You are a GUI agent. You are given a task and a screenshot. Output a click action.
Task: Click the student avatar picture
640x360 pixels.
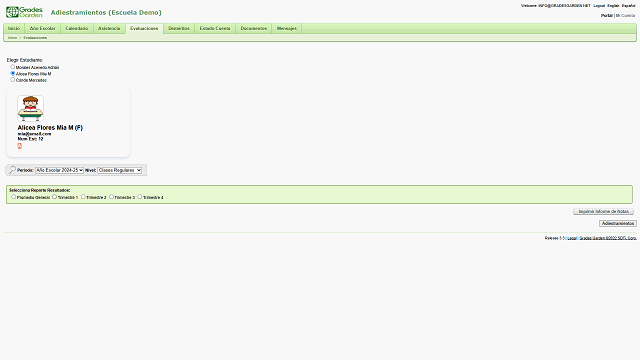[x=31, y=109]
